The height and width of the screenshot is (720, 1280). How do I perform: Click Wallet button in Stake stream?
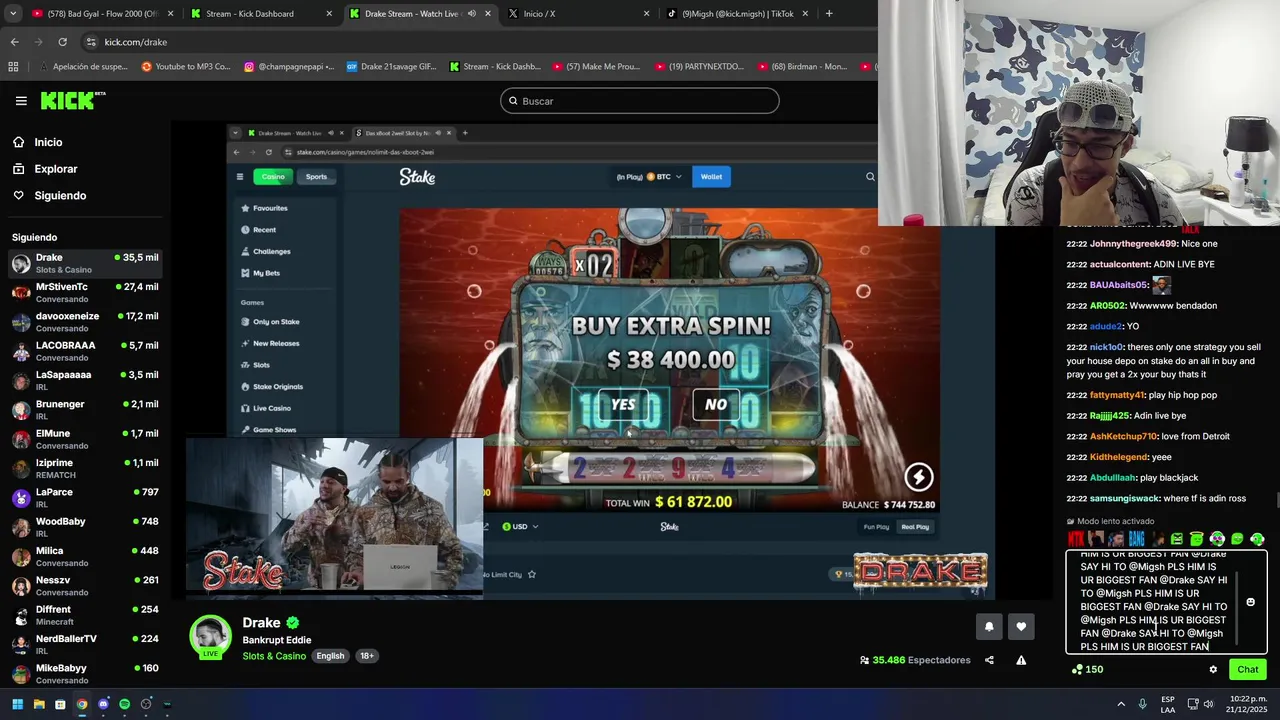(x=711, y=177)
